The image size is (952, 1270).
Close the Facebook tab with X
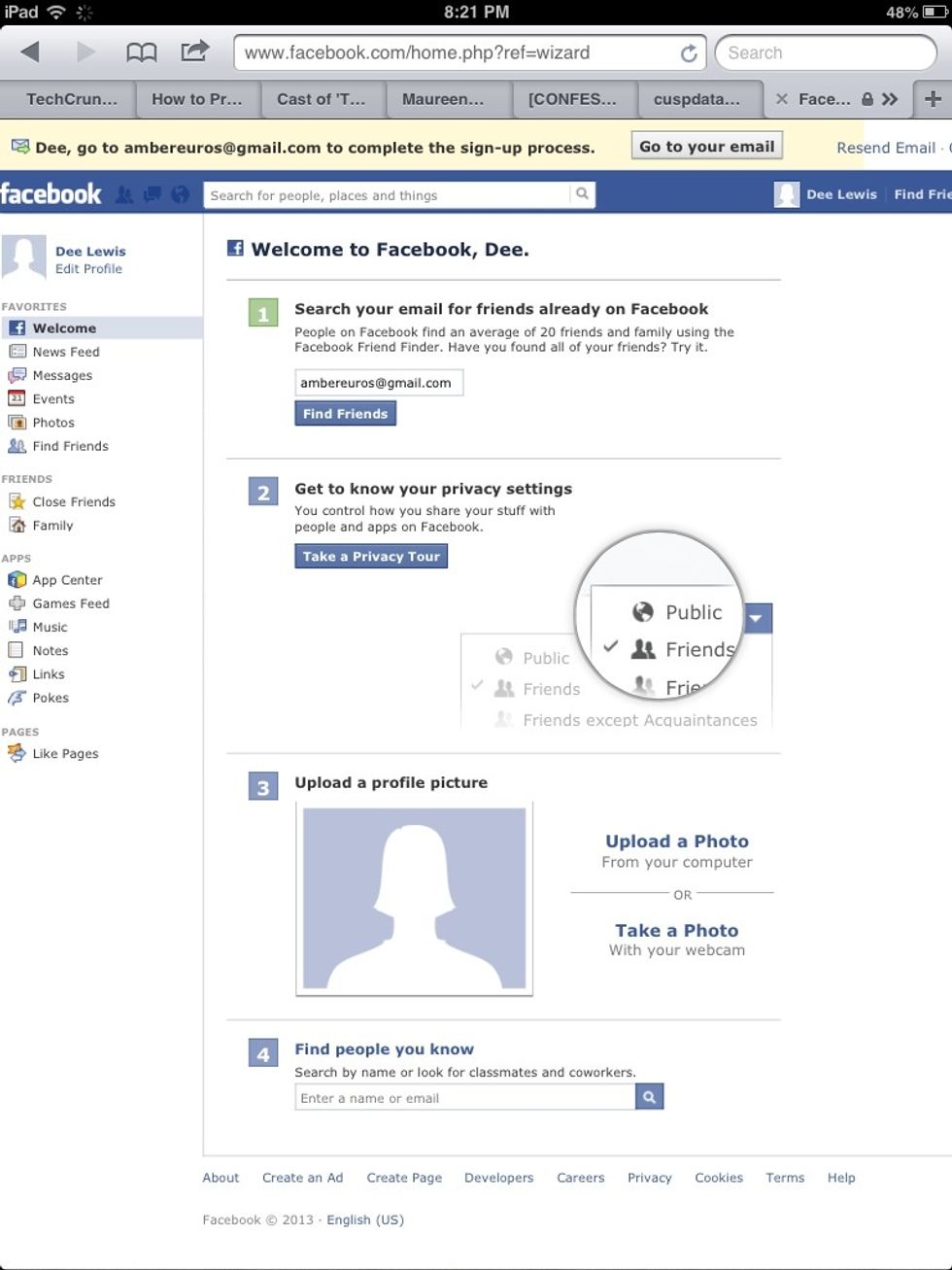(x=782, y=99)
